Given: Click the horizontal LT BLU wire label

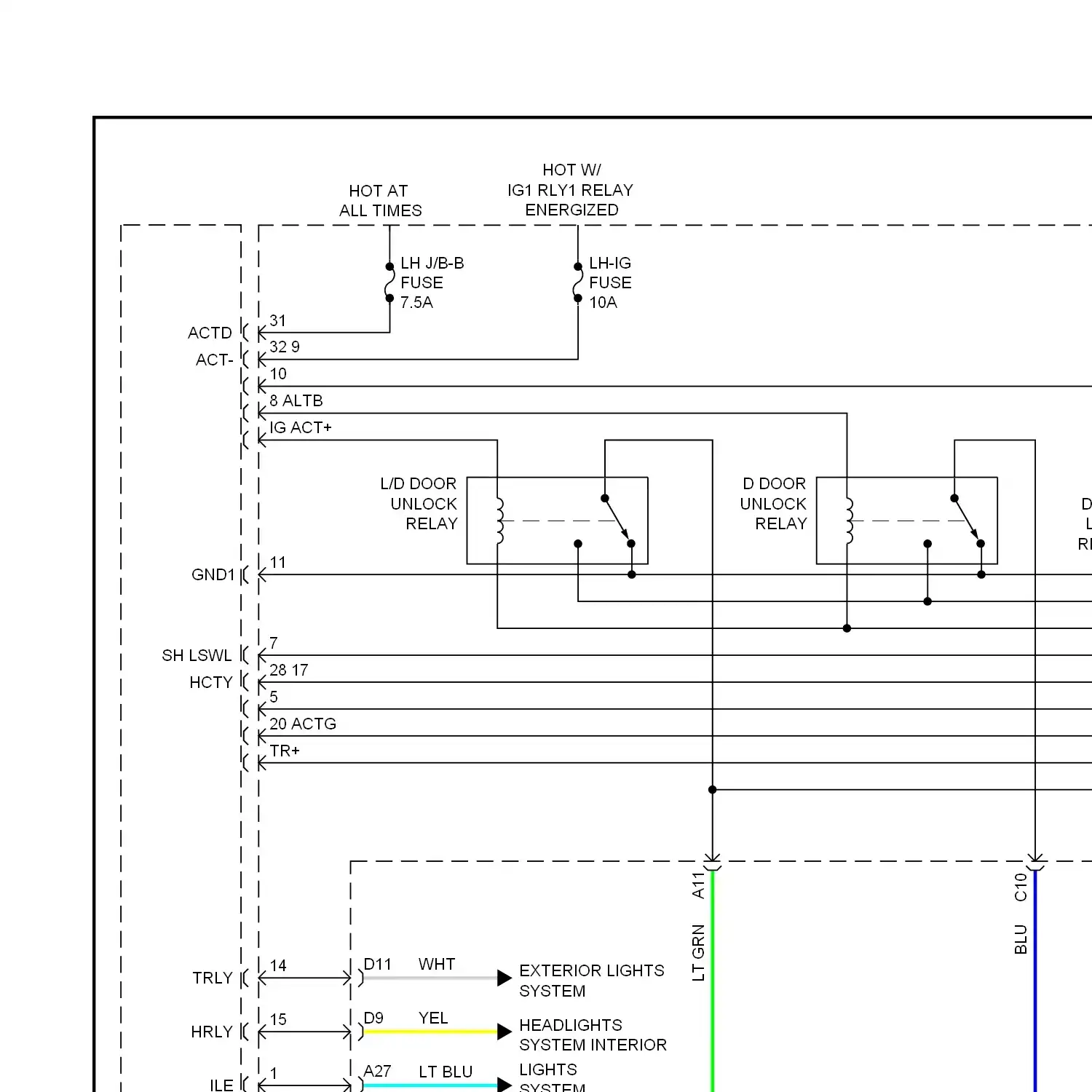Looking at the screenshot, I should pos(446,1072).
